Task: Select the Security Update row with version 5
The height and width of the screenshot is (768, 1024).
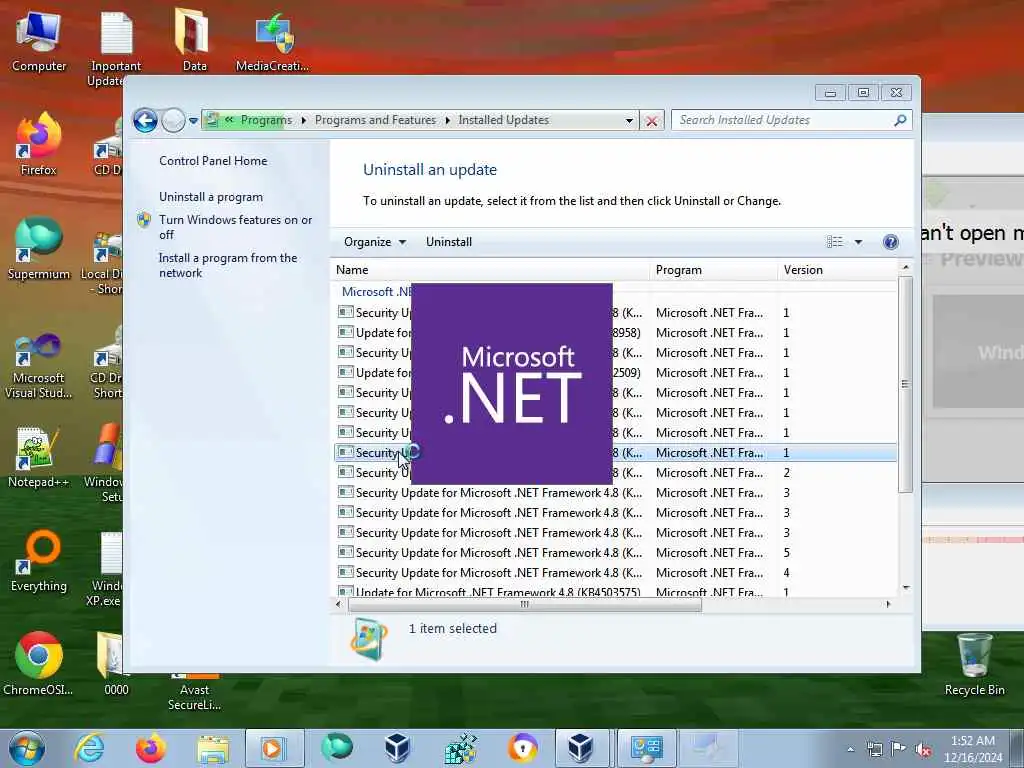Action: point(615,553)
